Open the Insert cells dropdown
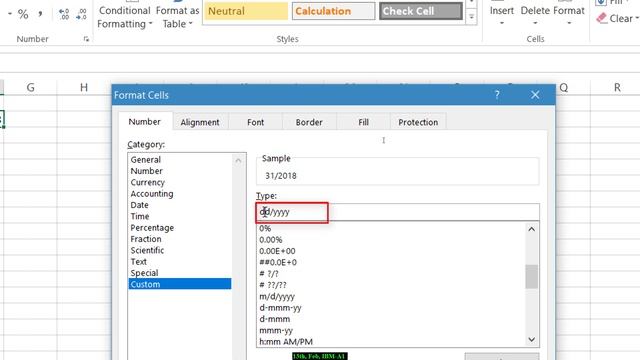The width and height of the screenshot is (640, 360). click(x=502, y=23)
